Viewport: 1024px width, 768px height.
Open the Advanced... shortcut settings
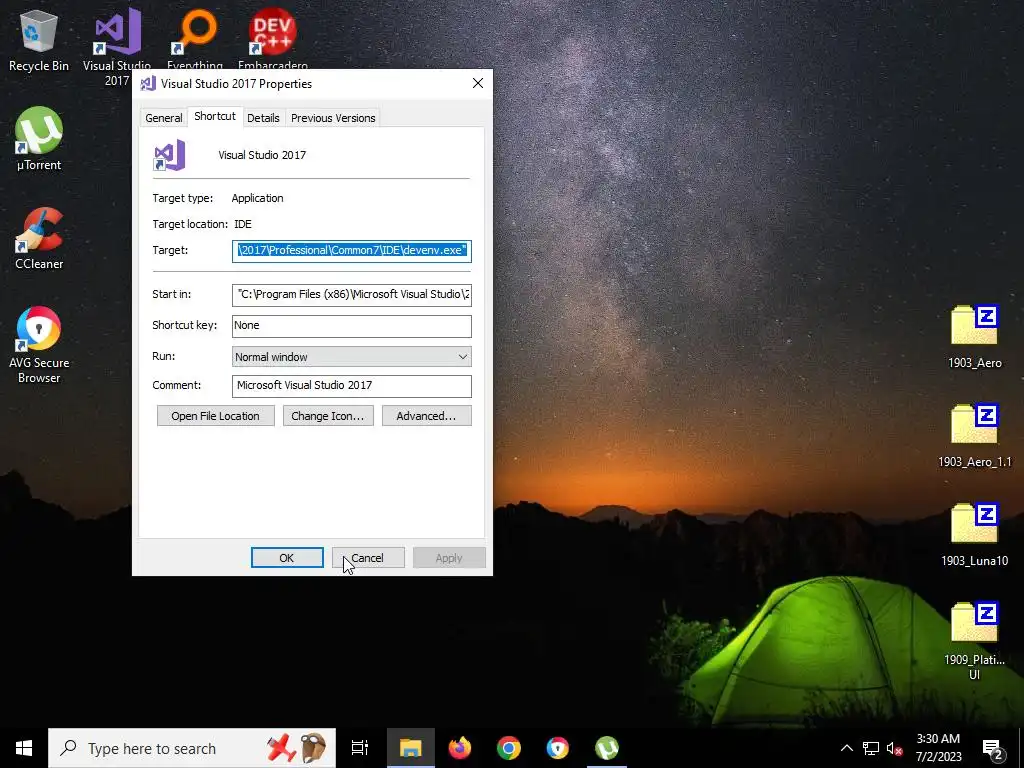point(426,416)
